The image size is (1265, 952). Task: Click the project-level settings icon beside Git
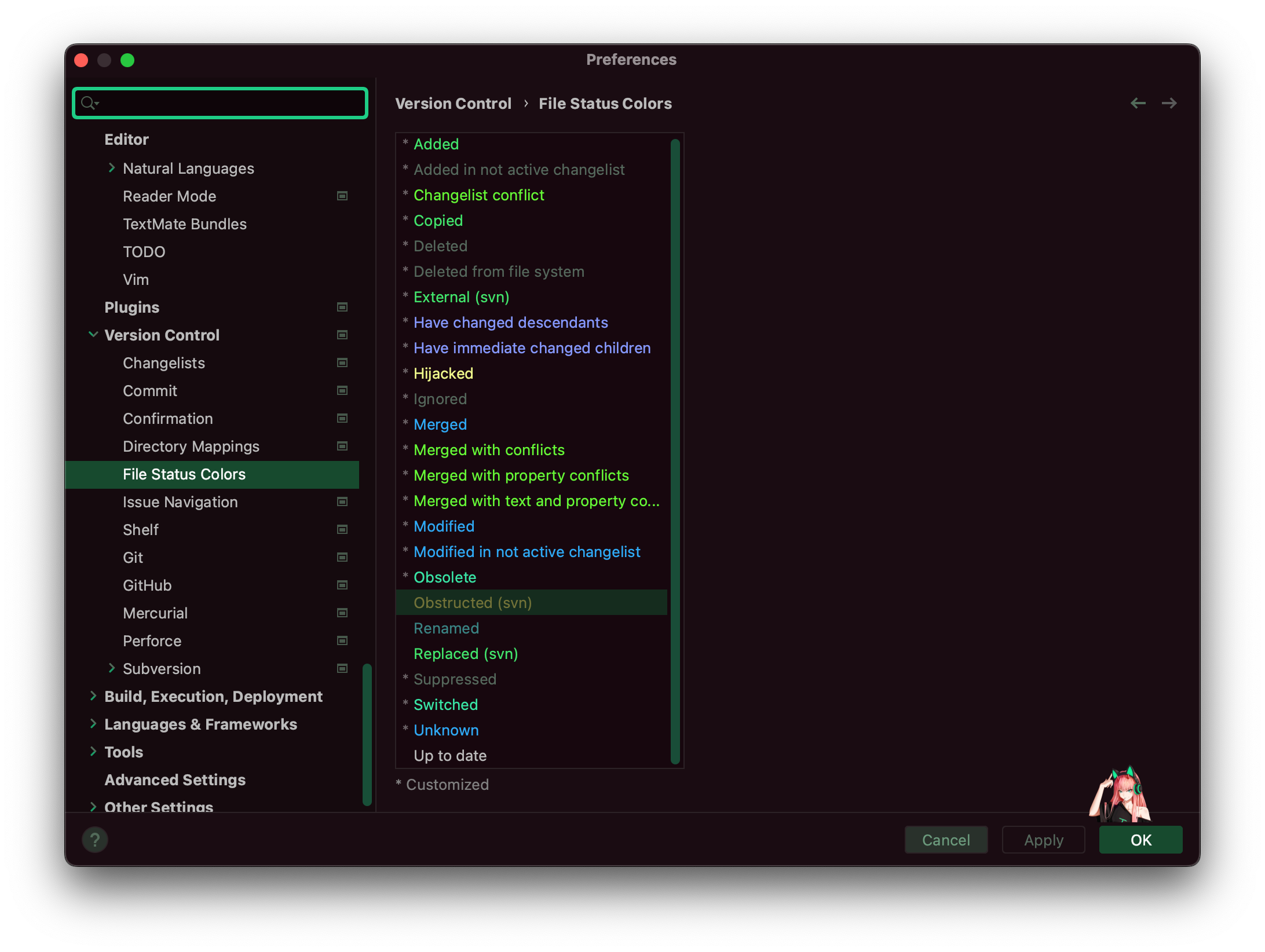[342, 557]
